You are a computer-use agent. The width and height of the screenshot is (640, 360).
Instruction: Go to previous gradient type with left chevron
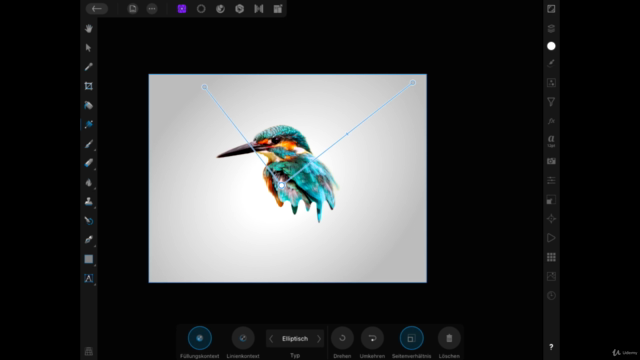[x=271, y=339]
